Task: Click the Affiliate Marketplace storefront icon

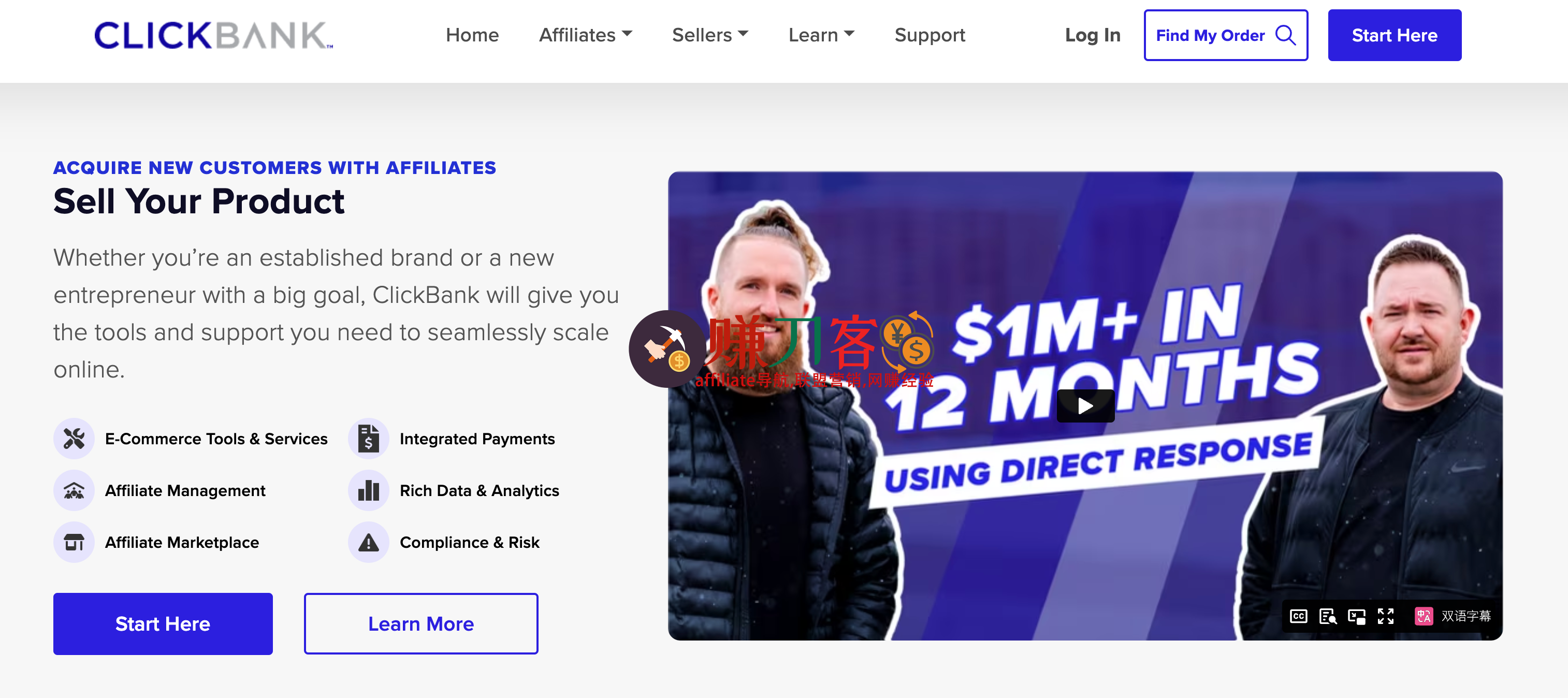Action: (x=74, y=542)
